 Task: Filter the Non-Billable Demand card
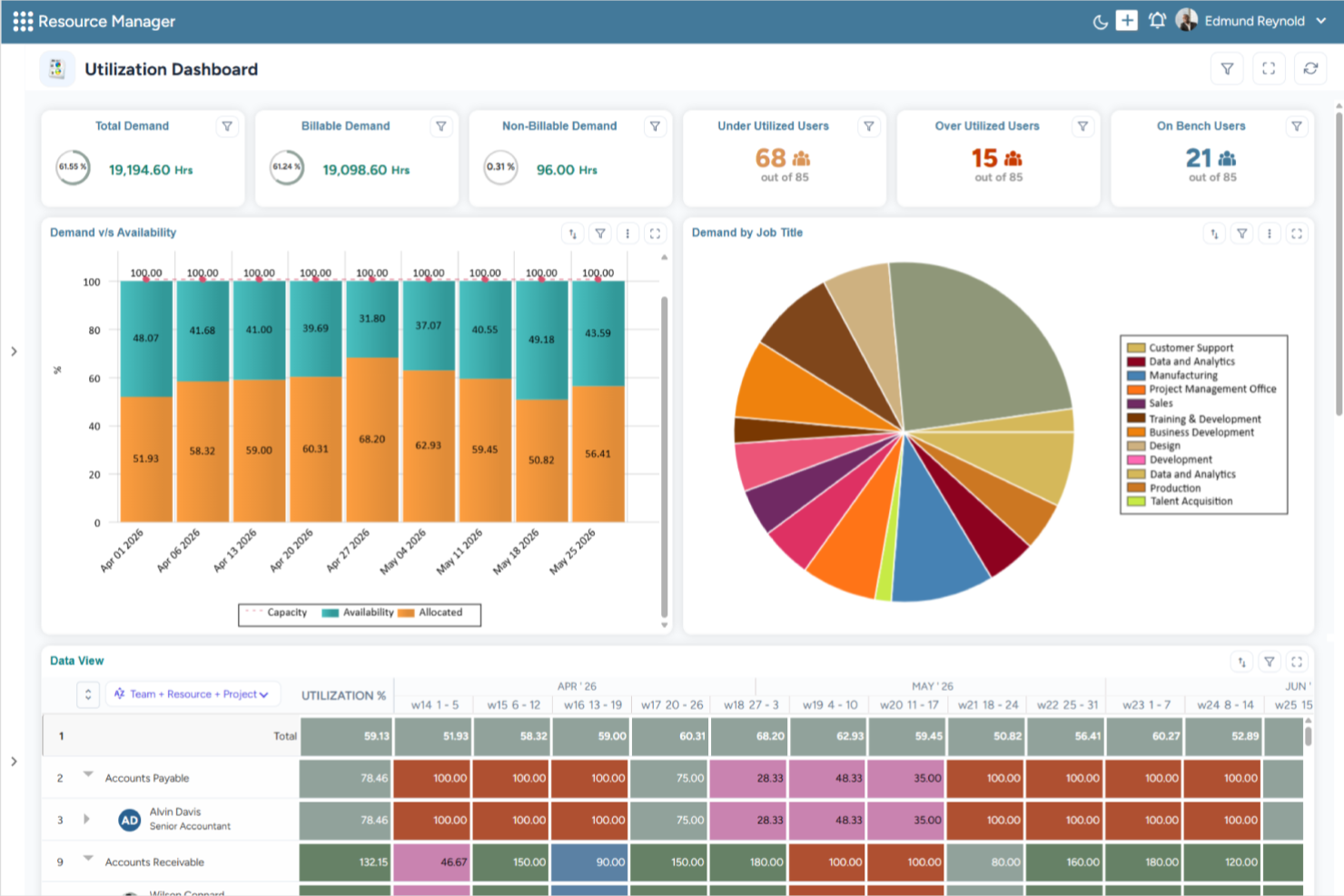(x=655, y=126)
